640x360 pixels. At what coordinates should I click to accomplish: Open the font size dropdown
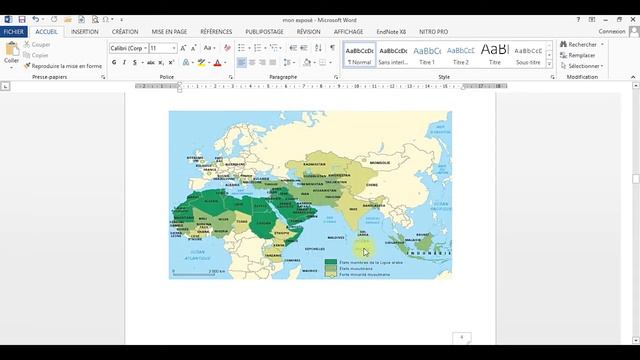coord(174,48)
